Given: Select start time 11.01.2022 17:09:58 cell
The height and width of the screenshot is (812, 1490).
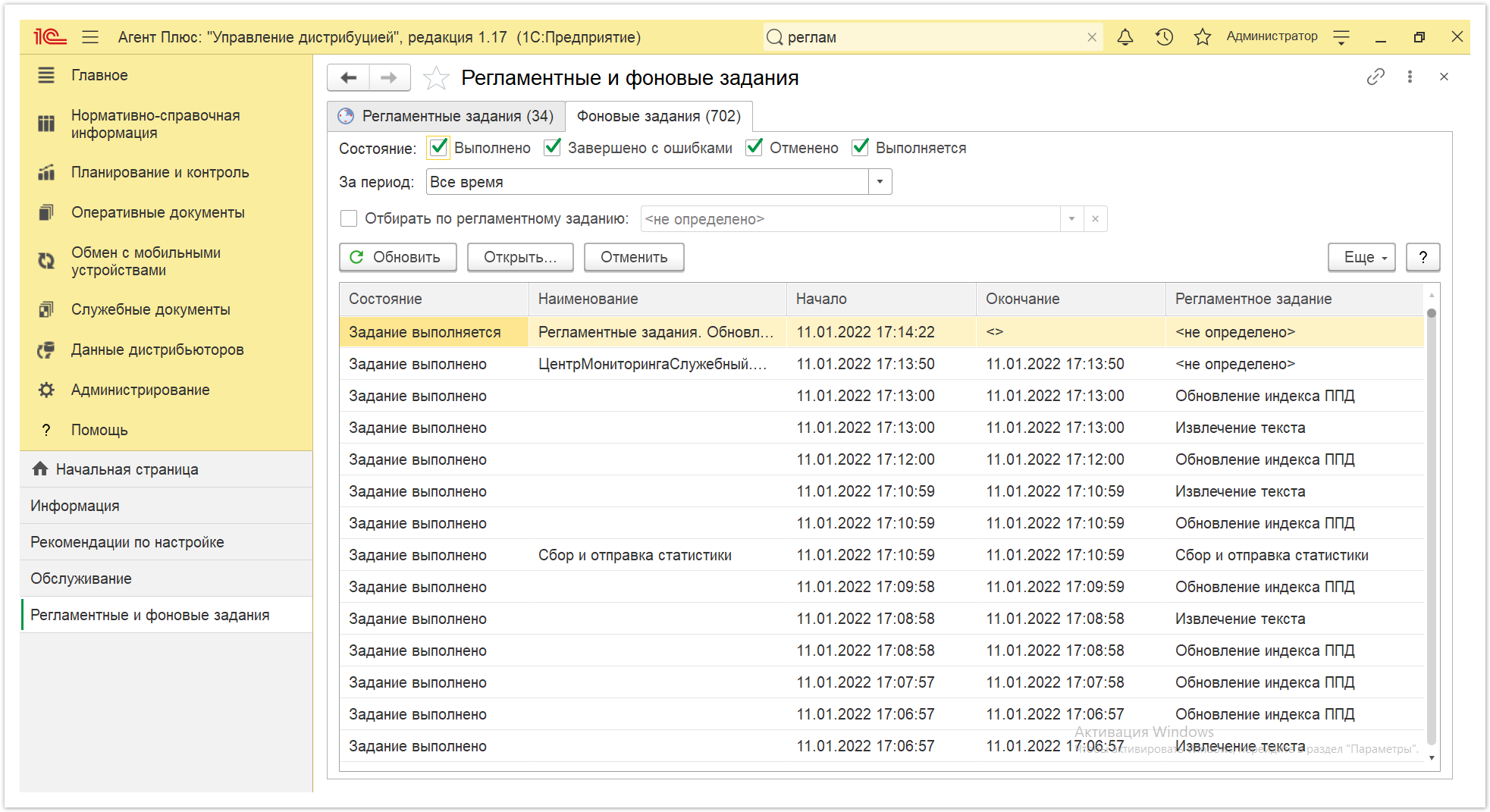Looking at the screenshot, I should click(881, 587).
